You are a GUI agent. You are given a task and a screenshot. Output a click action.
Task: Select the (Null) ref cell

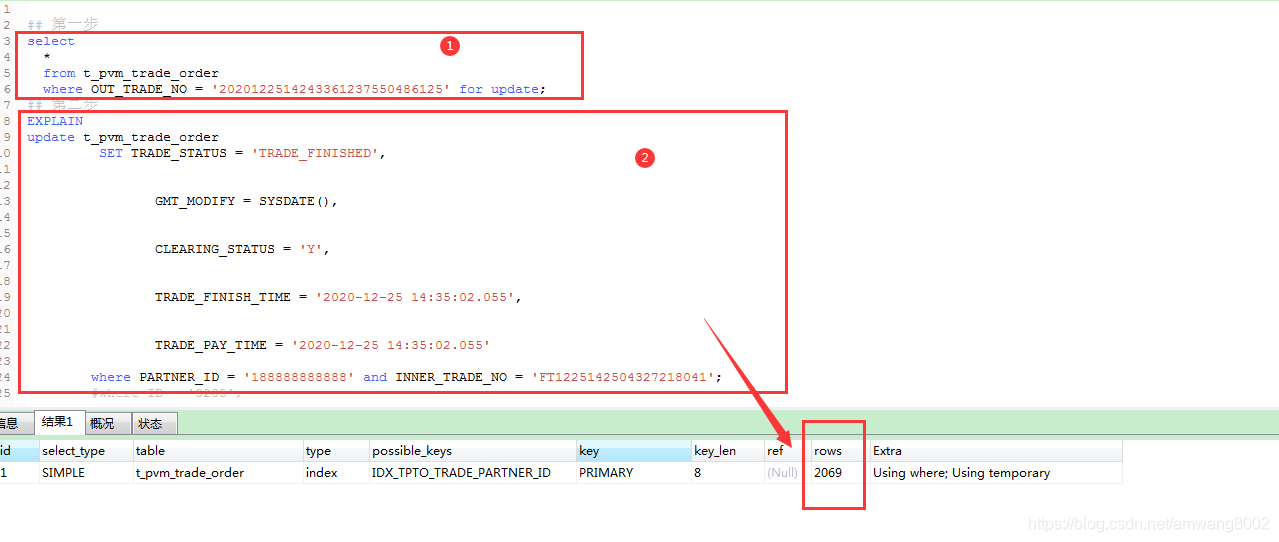click(x=787, y=473)
